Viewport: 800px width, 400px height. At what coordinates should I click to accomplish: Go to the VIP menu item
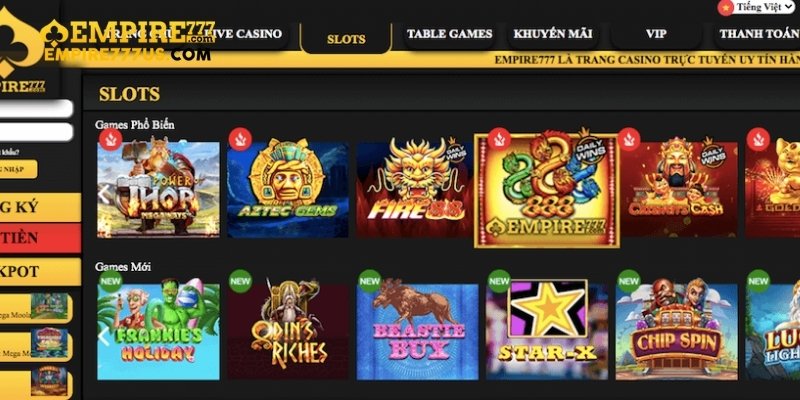tap(656, 34)
